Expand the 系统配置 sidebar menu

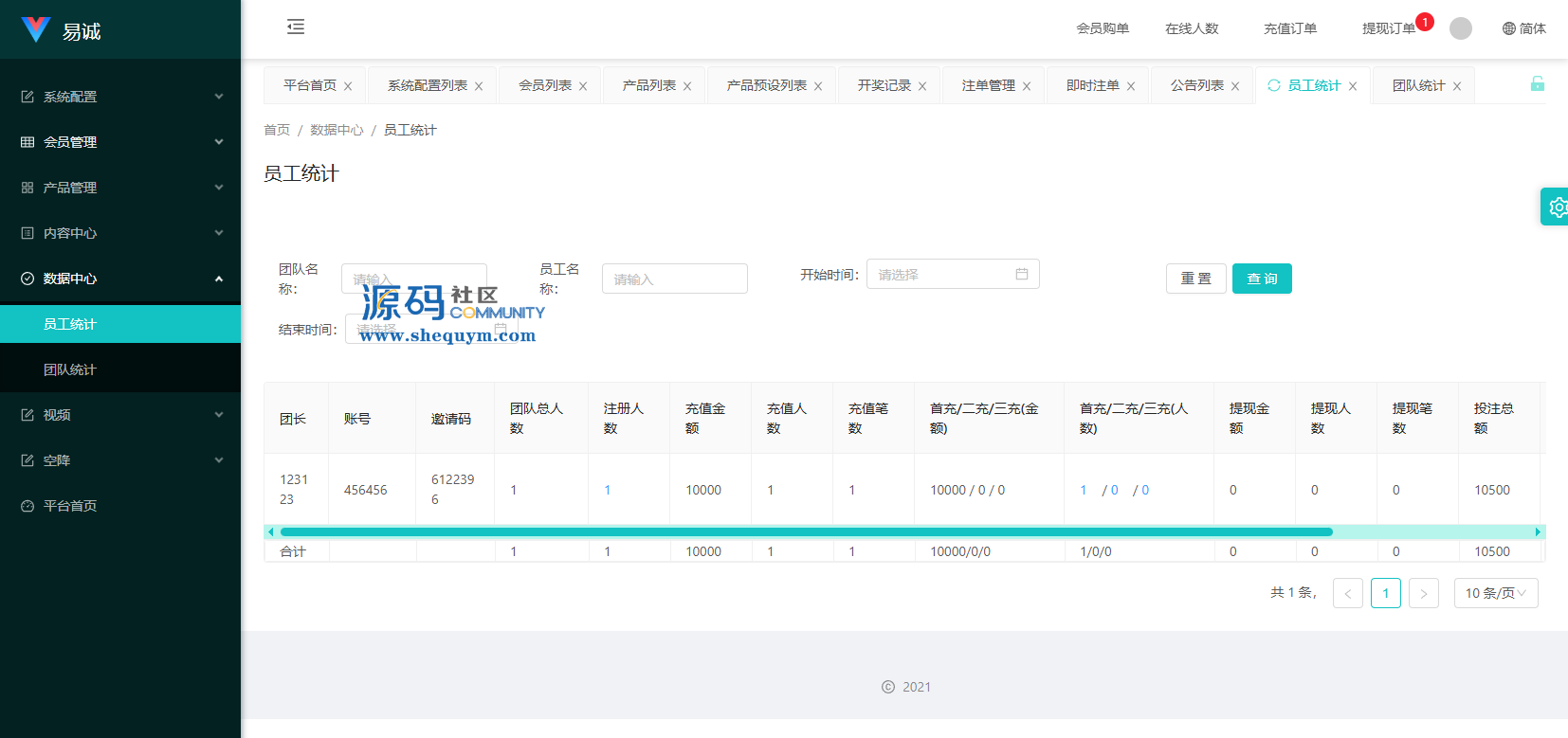coord(120,97)
